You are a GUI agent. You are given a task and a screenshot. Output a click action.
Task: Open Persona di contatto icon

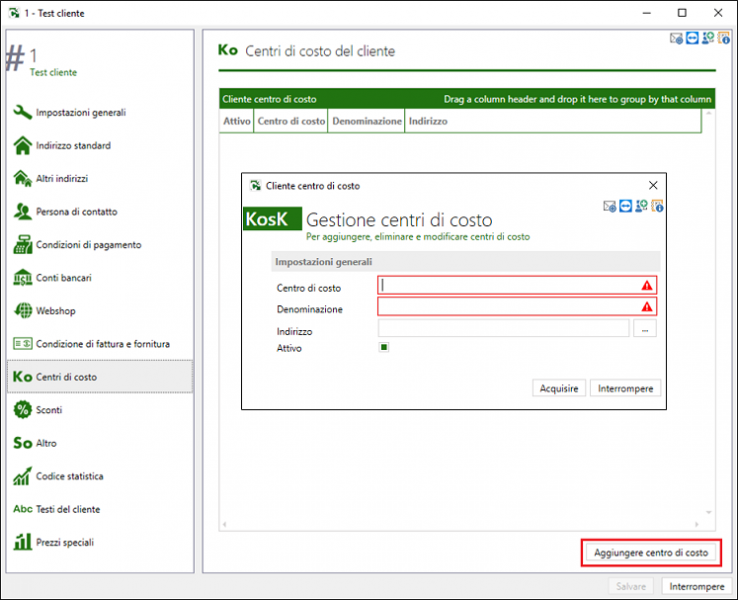click(23, 211)
